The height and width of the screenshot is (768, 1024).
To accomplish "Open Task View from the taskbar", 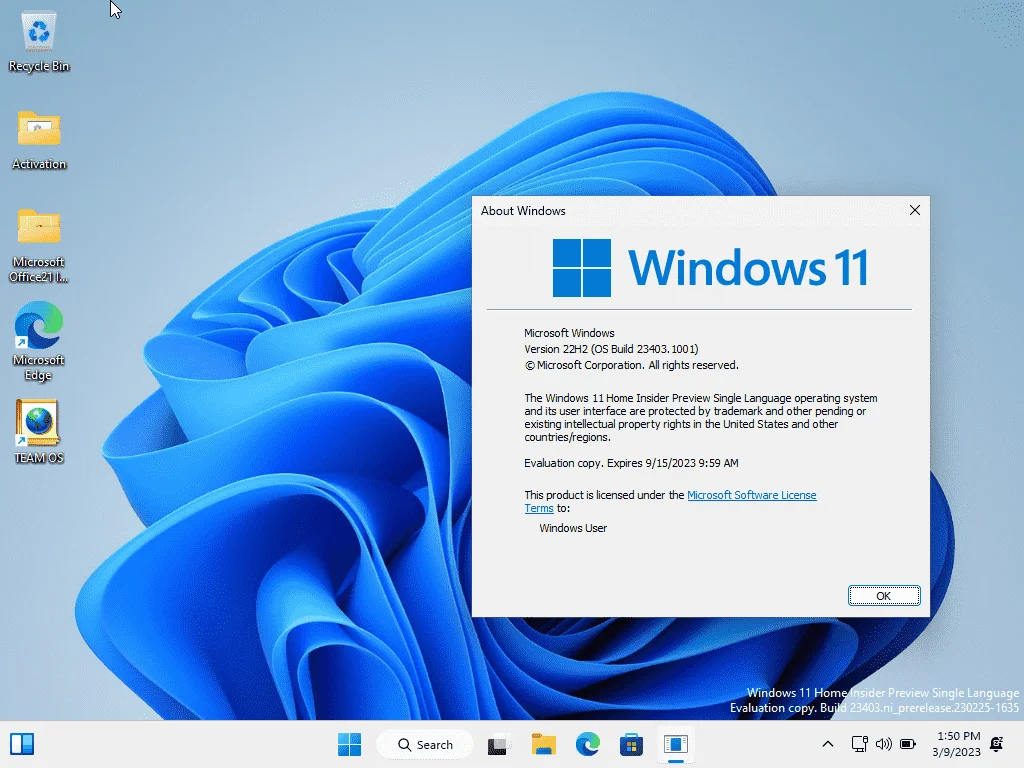I will tap(498, 744).
